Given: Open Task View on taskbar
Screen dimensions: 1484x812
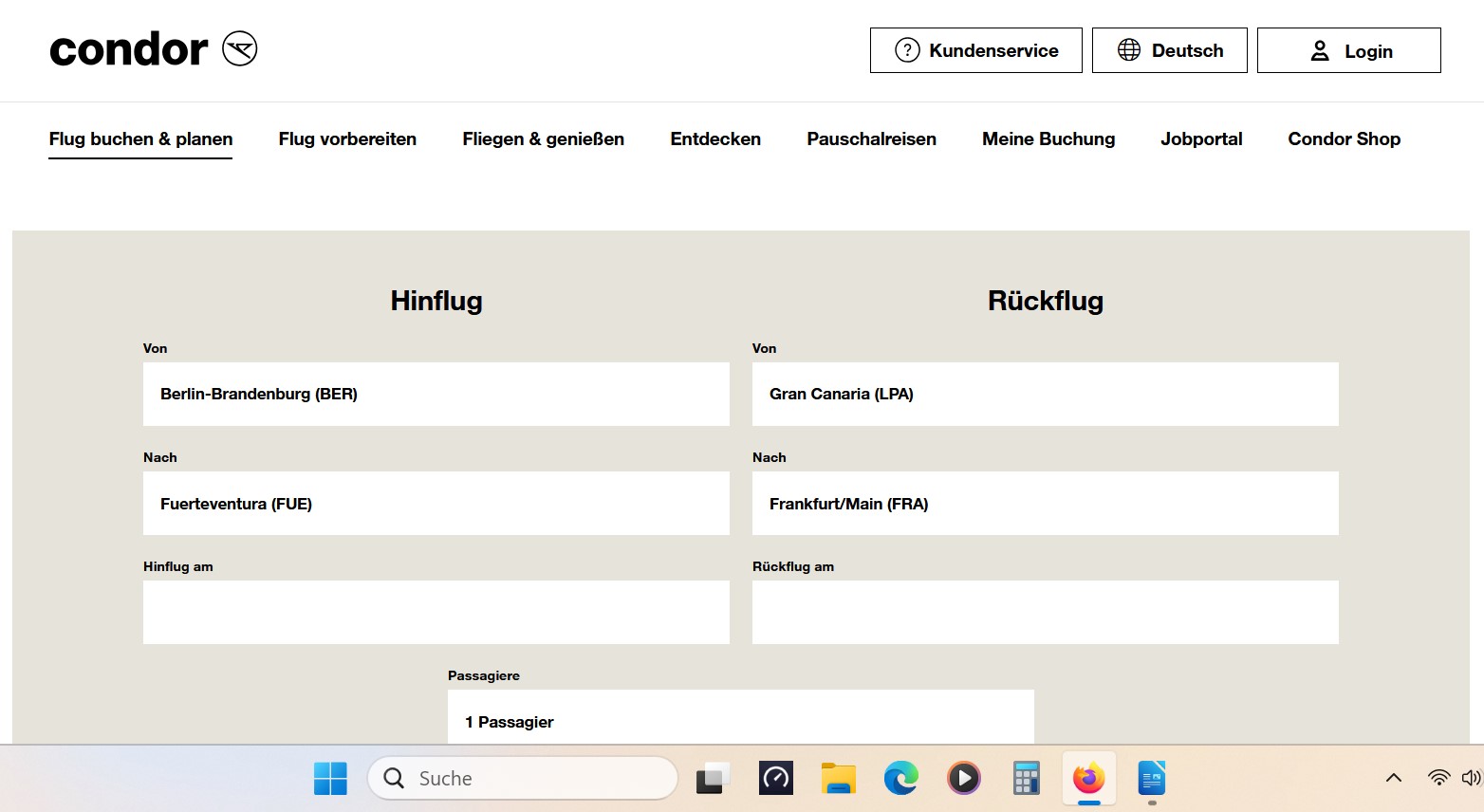Looking at the screenshot, I should (x=713, y=779).
